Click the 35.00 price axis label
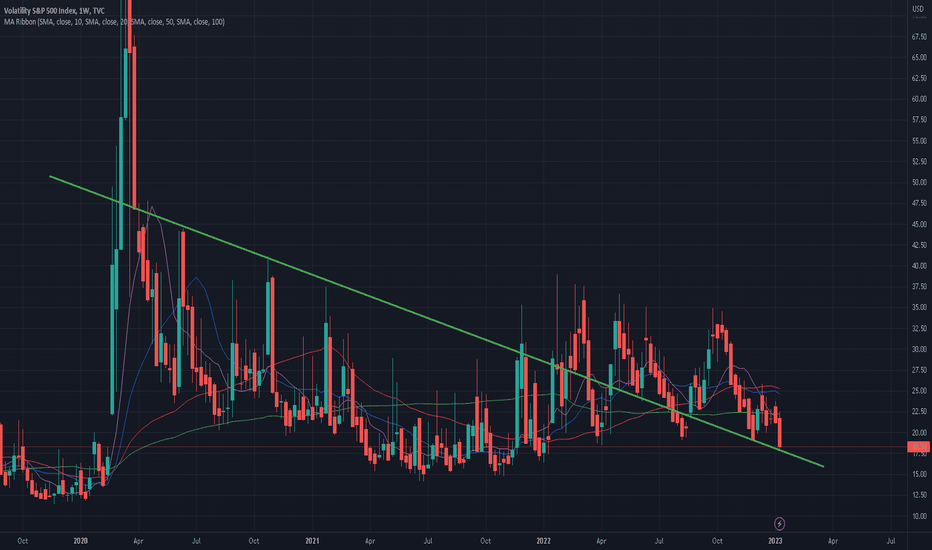This screenshot has height=550, width=932. [919, 307]
